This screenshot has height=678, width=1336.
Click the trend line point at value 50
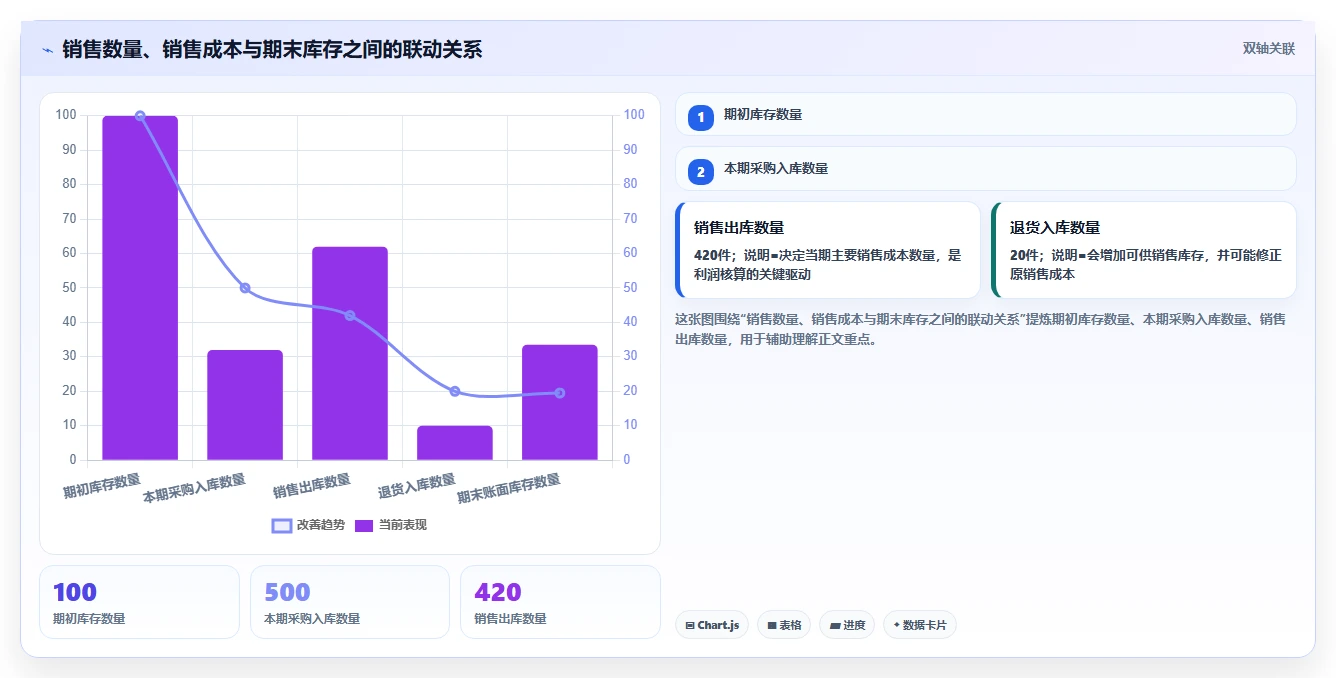click(x=245, y=288)
